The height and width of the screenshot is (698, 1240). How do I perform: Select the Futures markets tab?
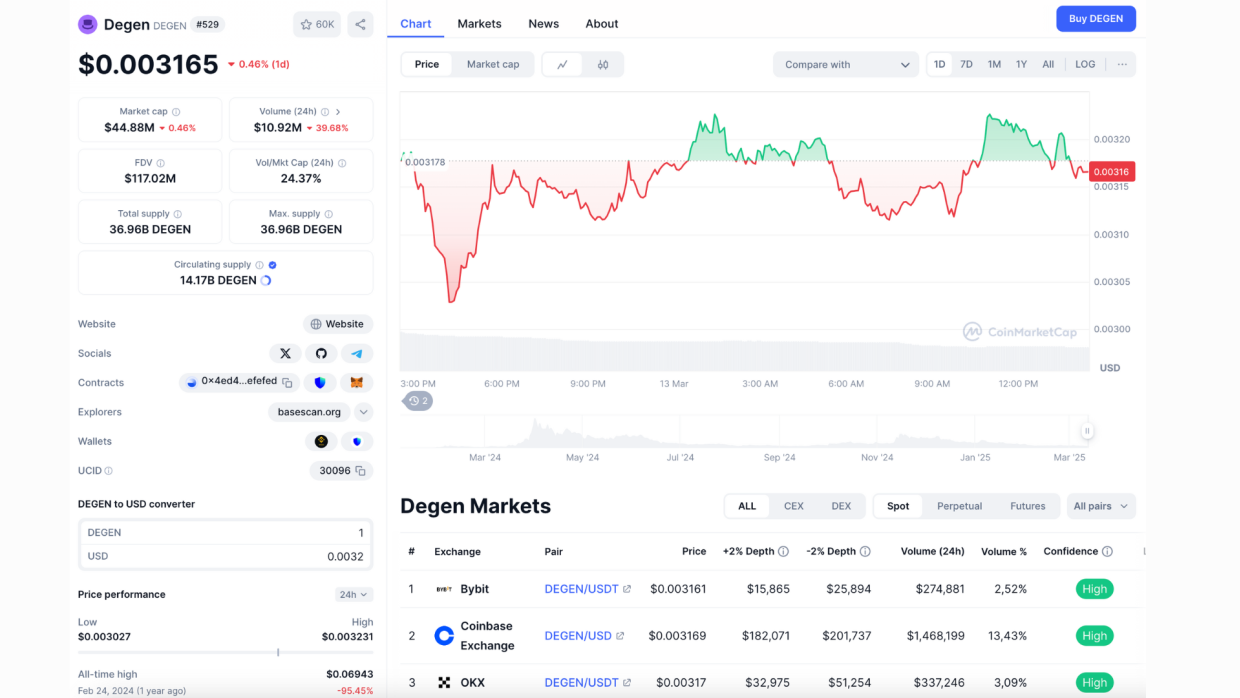(x=1028, y=506)
